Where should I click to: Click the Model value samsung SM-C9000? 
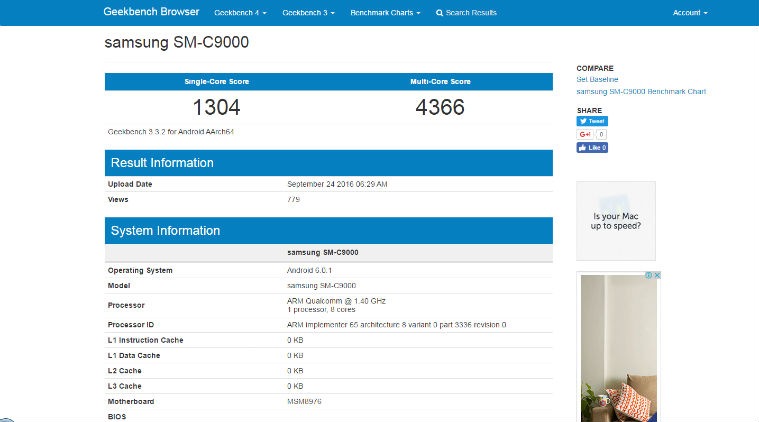tap(321, 286)
